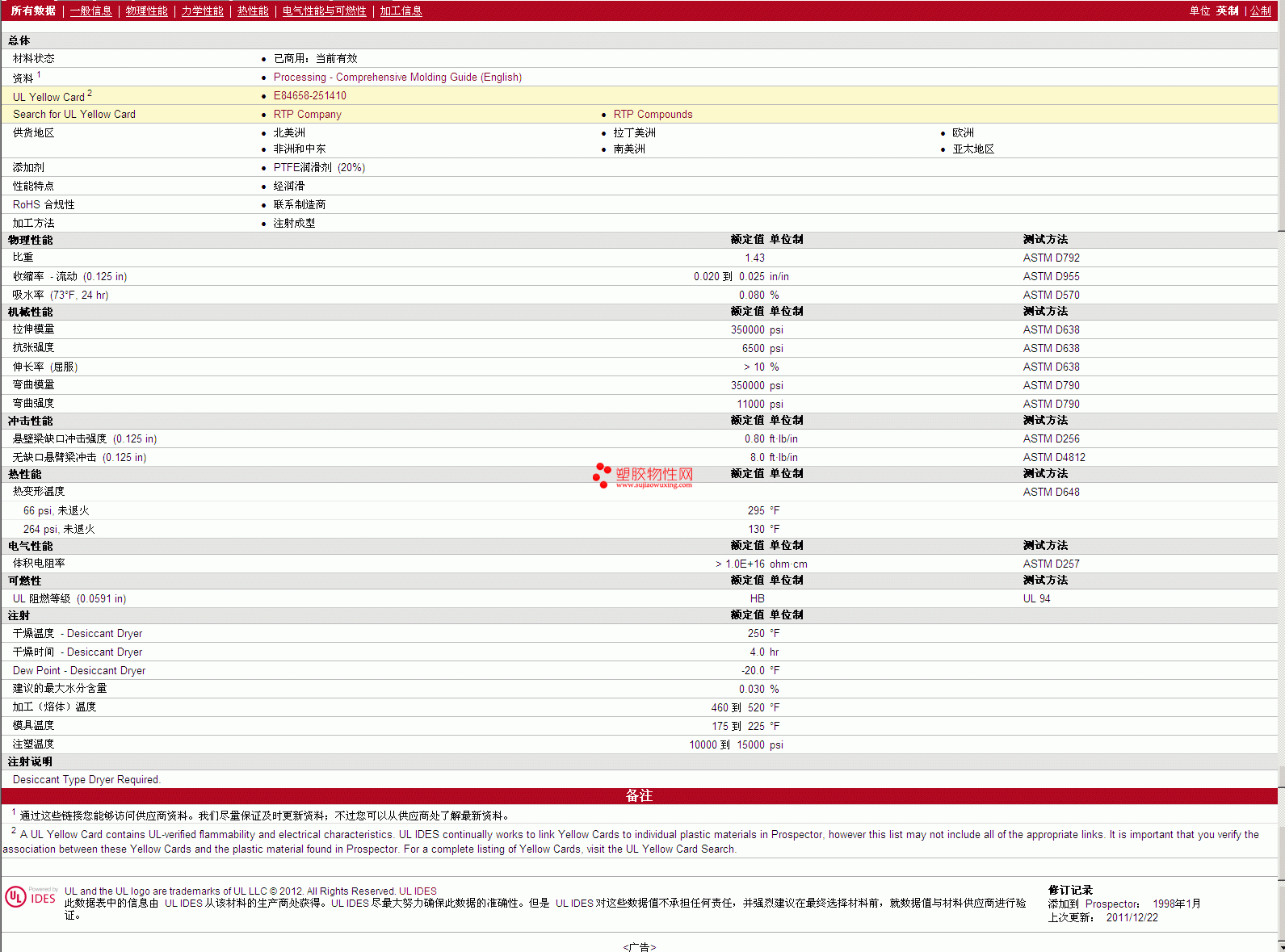1285x952 pixels.
Task: Click the 亚太地区 region entry
Action: [x=973, y=149]
